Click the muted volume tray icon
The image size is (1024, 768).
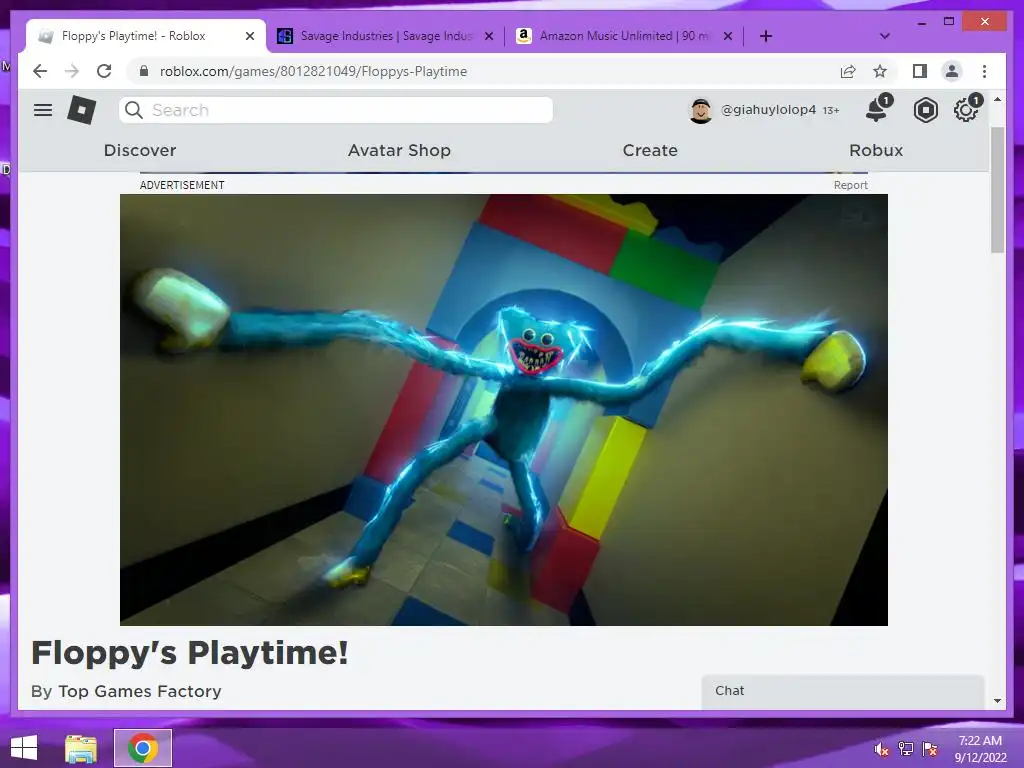[x=881, y=749]
